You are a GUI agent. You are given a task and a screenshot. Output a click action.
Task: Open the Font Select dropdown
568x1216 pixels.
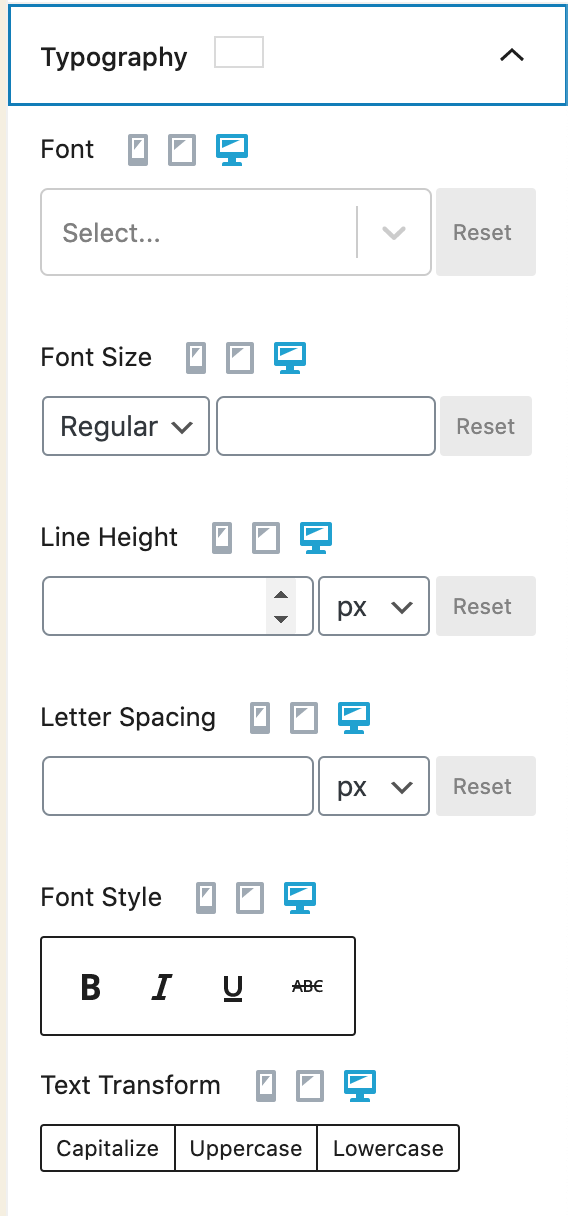[236, 232]
